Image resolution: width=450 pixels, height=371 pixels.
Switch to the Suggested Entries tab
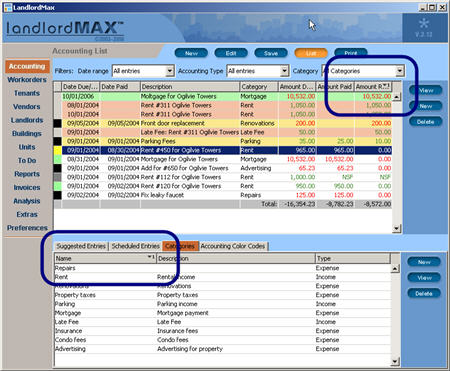(81, 246)
